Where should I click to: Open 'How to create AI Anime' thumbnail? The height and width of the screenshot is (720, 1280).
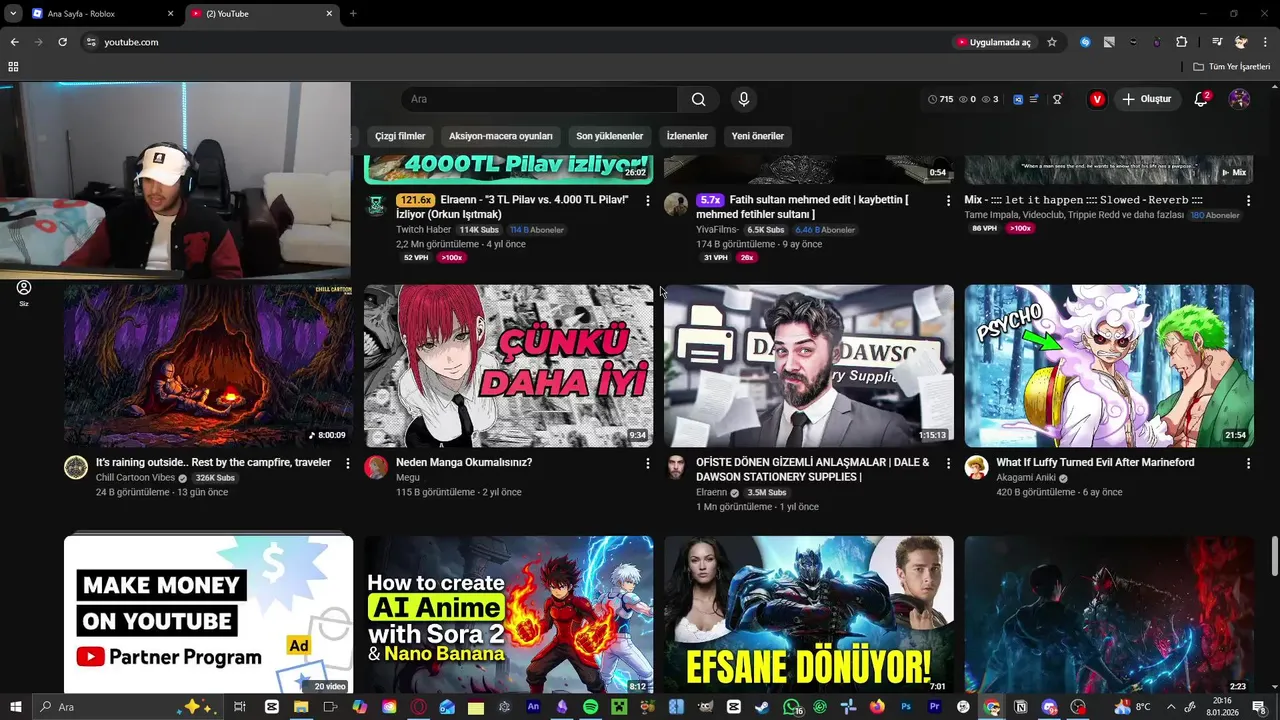coord(508,614)
